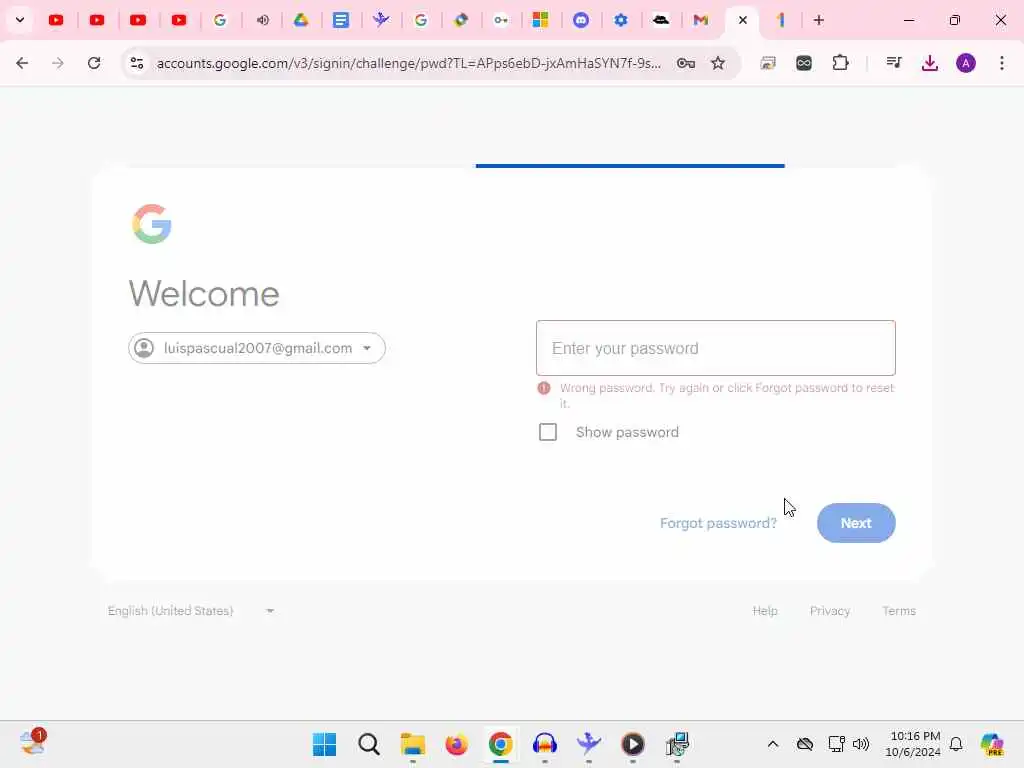1024x768 pixels.
Task: Open the media player taskbar icon
Action: pos(632,744)
